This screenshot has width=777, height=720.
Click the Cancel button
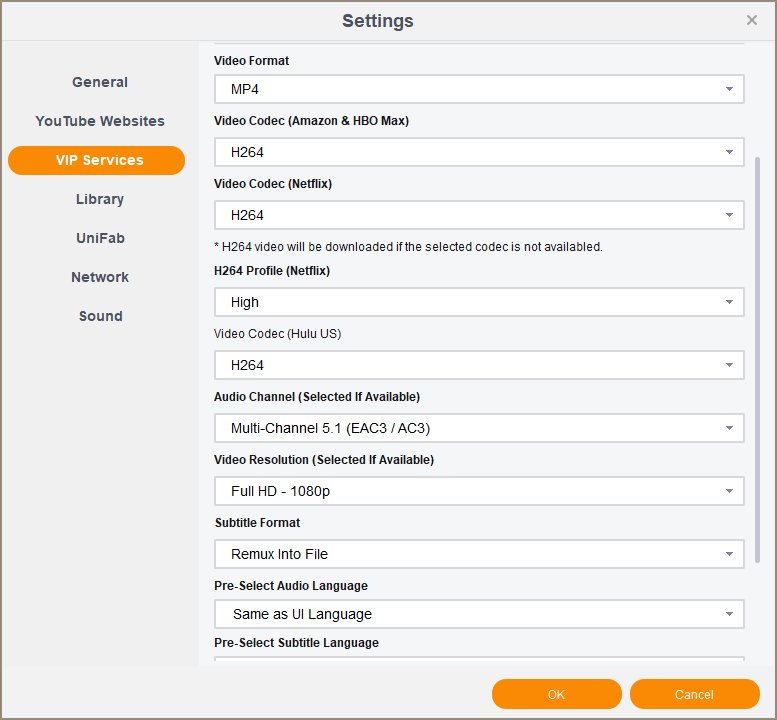pos(694,694)
